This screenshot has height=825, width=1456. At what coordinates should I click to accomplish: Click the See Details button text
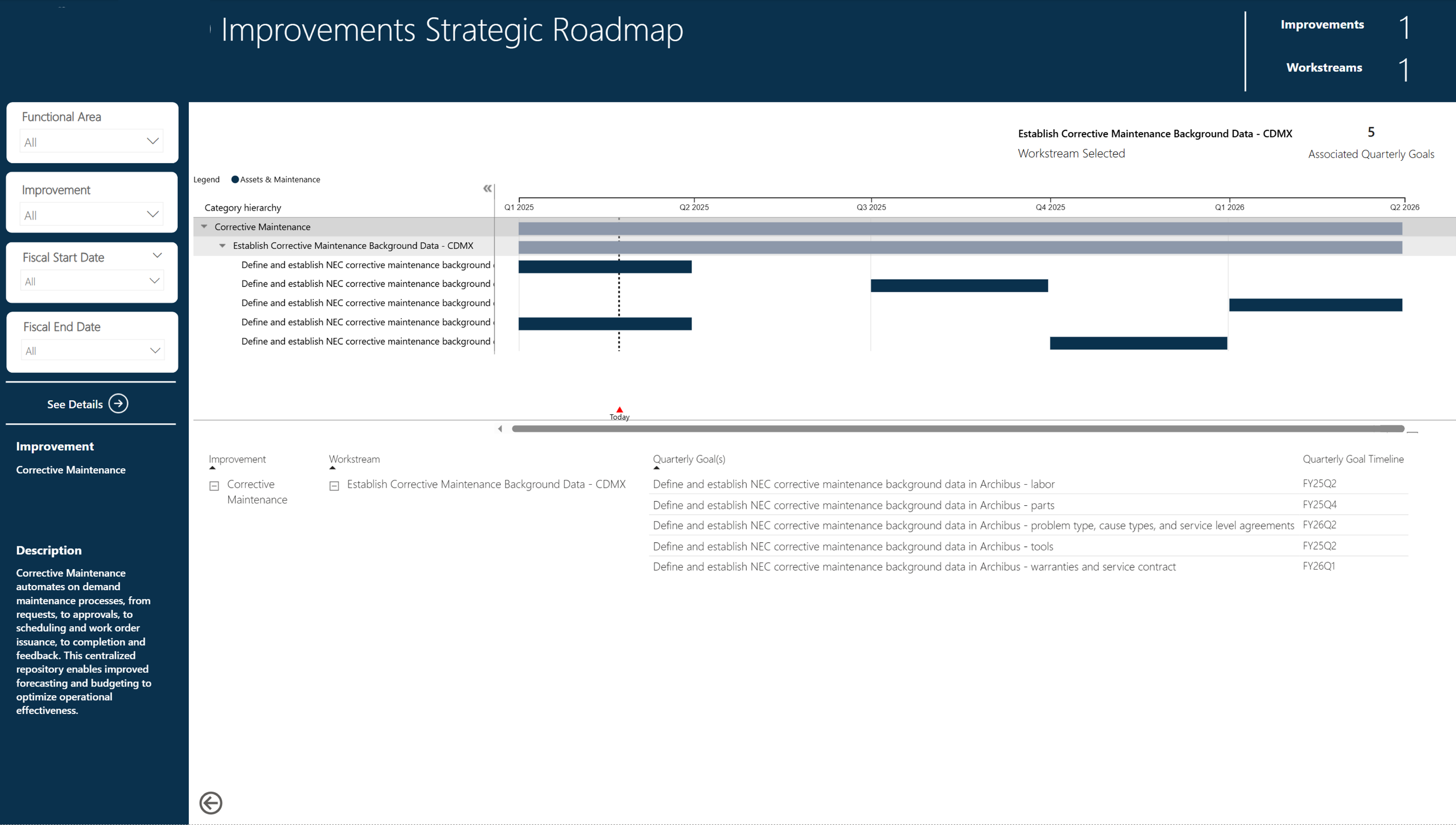pyautogui.click(x=75, y=404)
